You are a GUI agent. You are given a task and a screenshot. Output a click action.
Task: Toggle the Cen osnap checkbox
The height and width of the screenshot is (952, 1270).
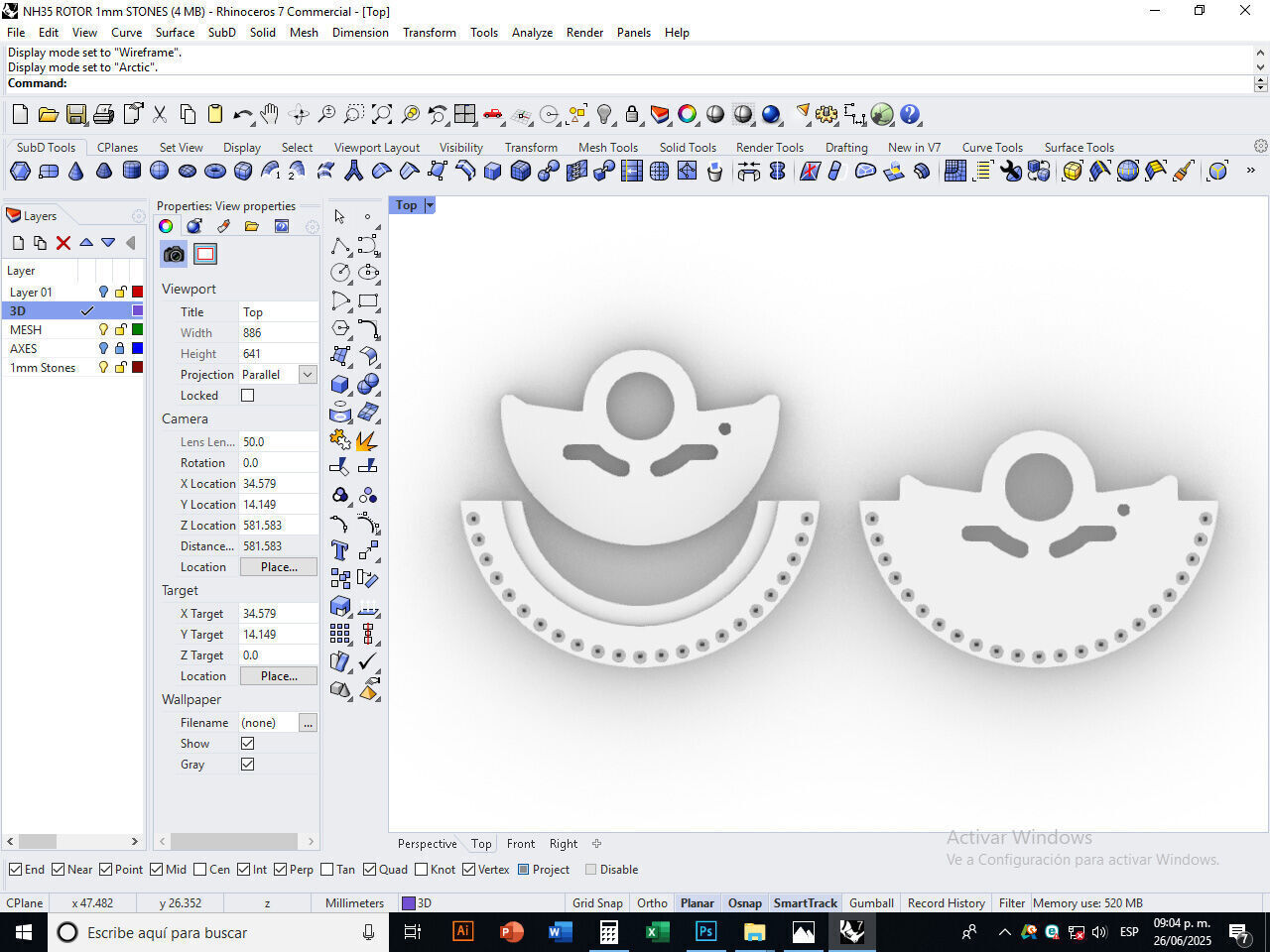199,870
